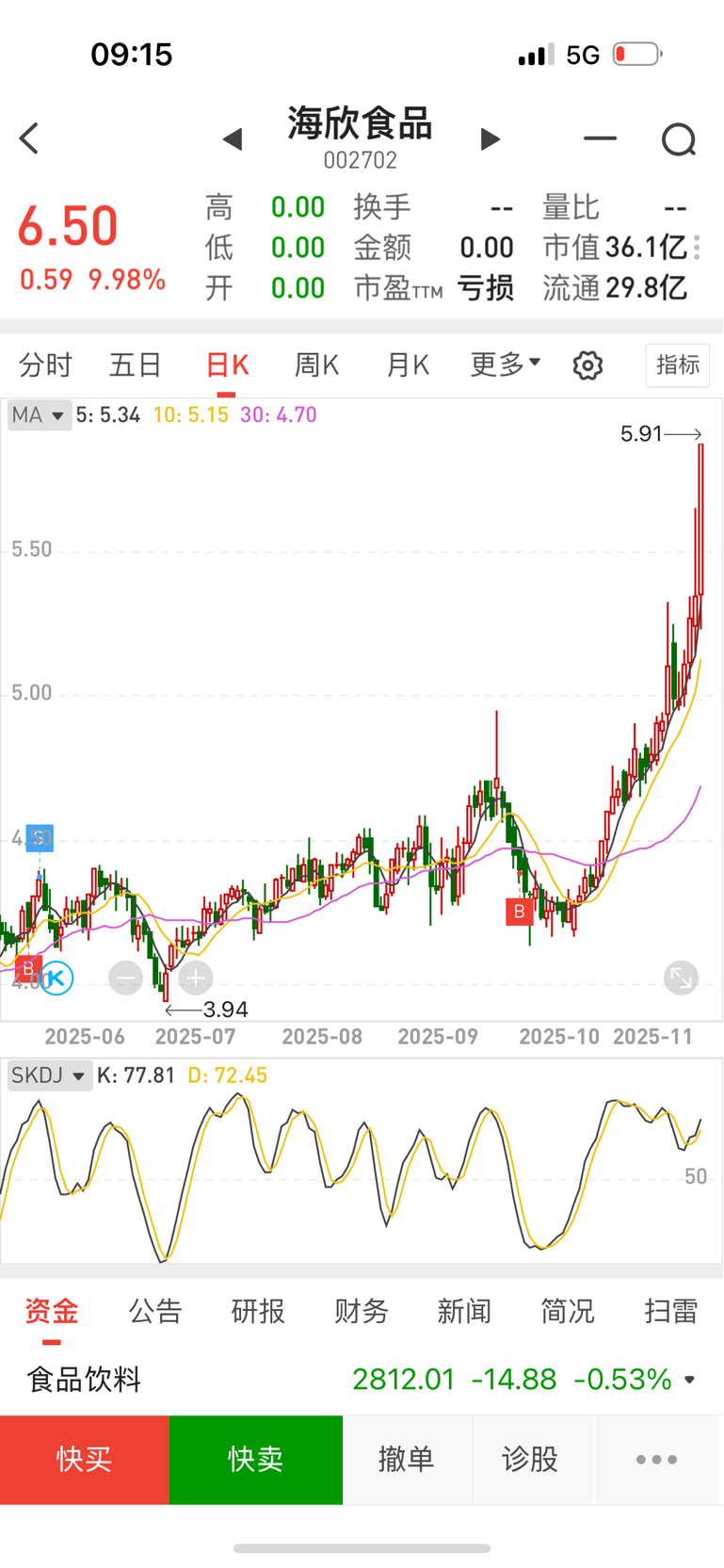Go to next stock with right triangle
This screenshot has width=724, height=1568.
click(x=490, y=139)
